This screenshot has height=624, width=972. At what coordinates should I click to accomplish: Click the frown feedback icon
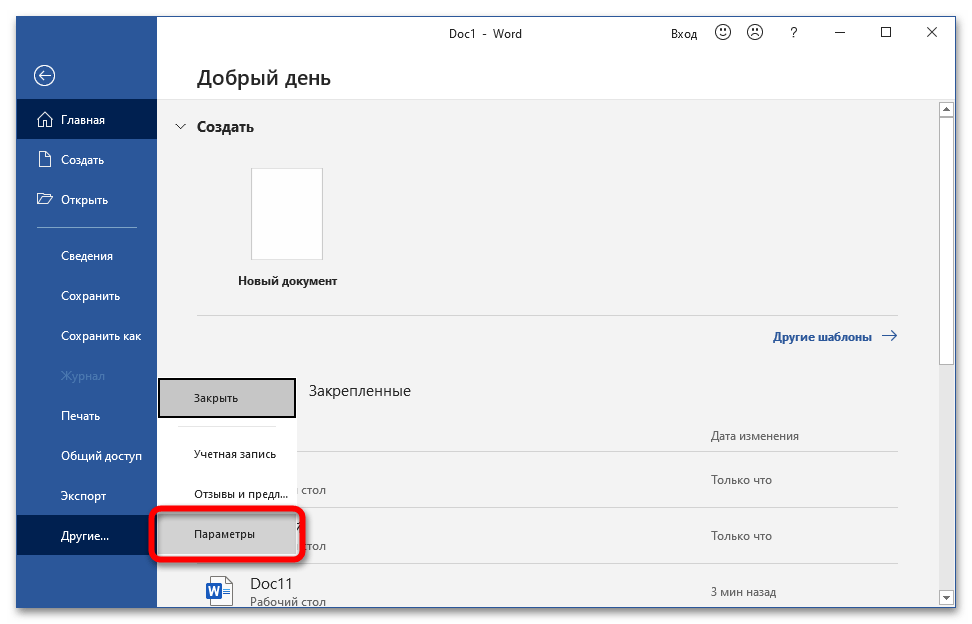tap(755, 33)
